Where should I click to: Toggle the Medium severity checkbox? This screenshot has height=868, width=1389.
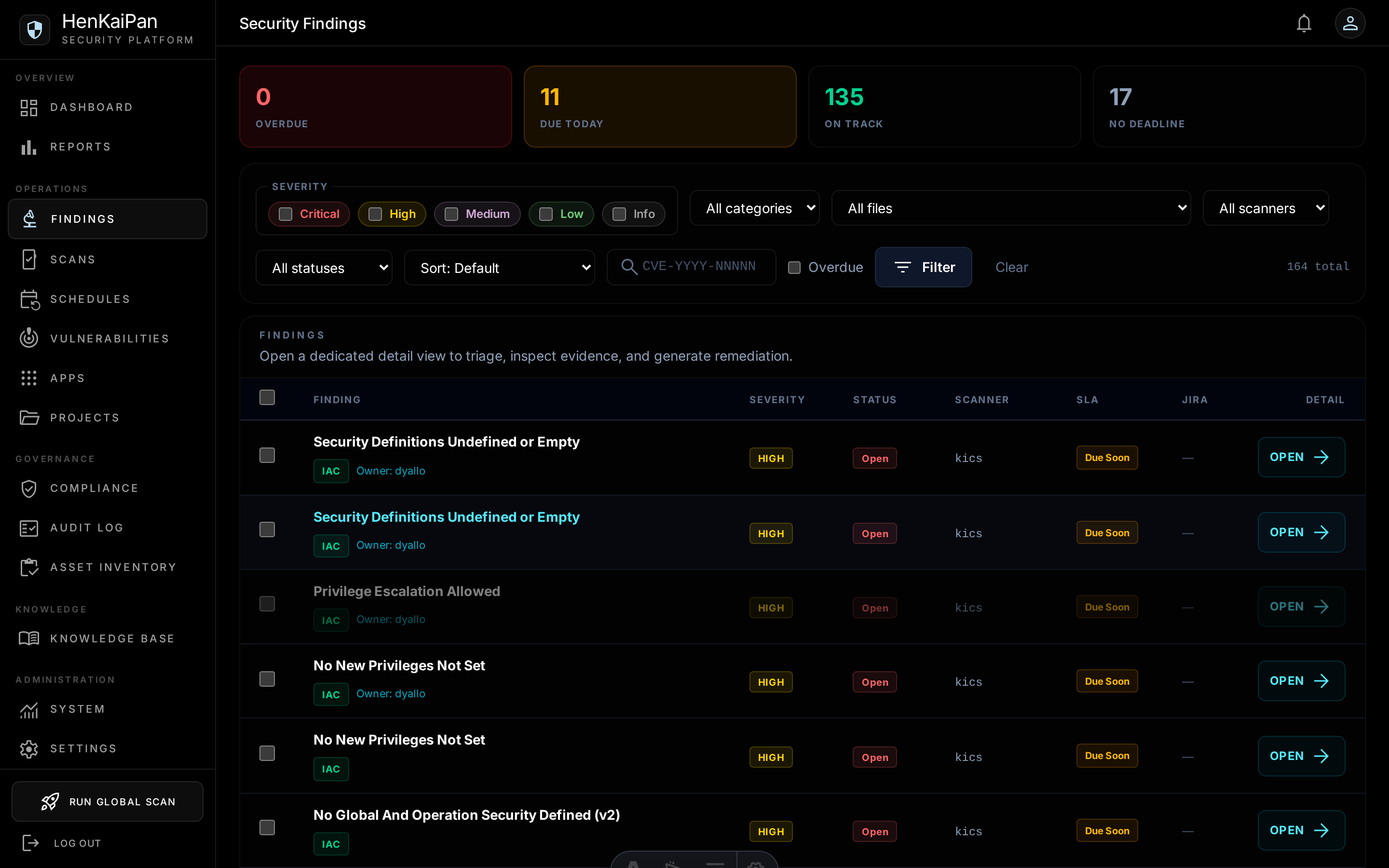pyautogui.click(x=451, y=214)
